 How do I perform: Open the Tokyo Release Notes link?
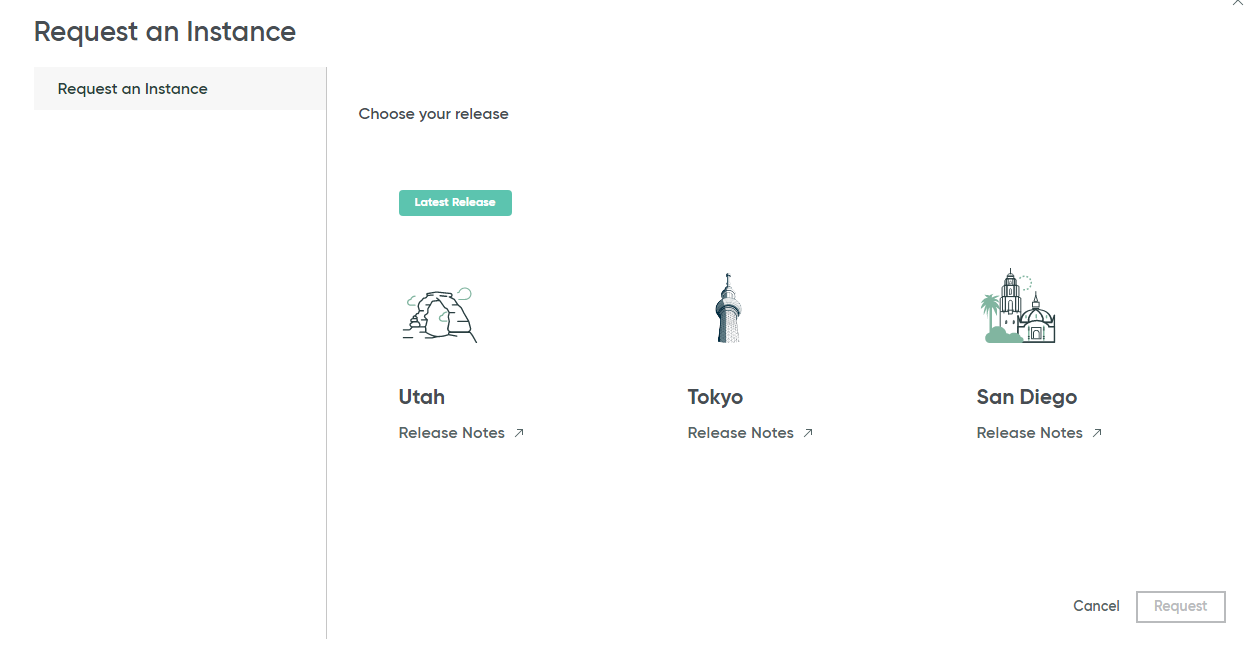pos(741,433)
